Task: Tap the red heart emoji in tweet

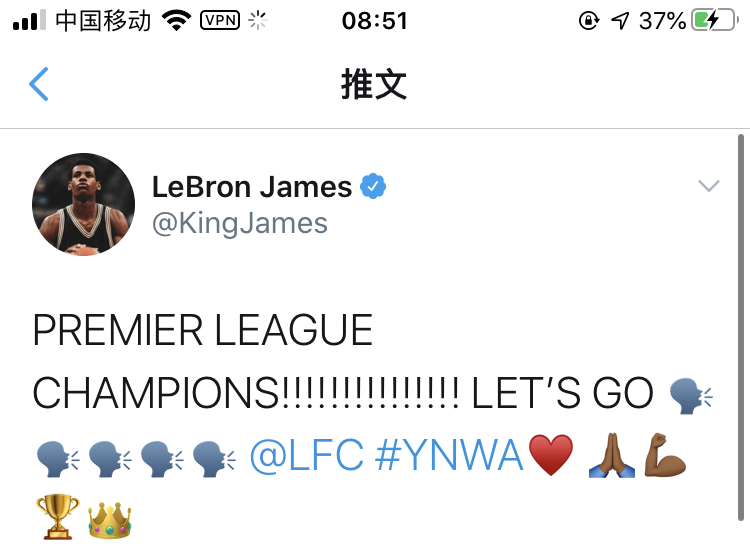Action: [551, 455]
